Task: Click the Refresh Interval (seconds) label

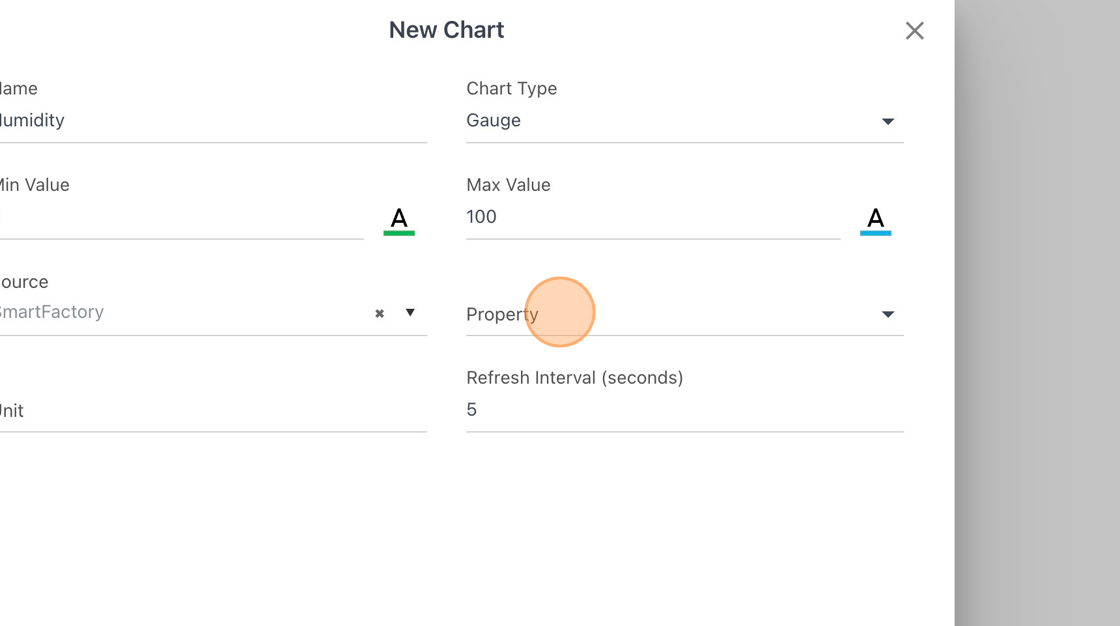Action: pos(574,377)
